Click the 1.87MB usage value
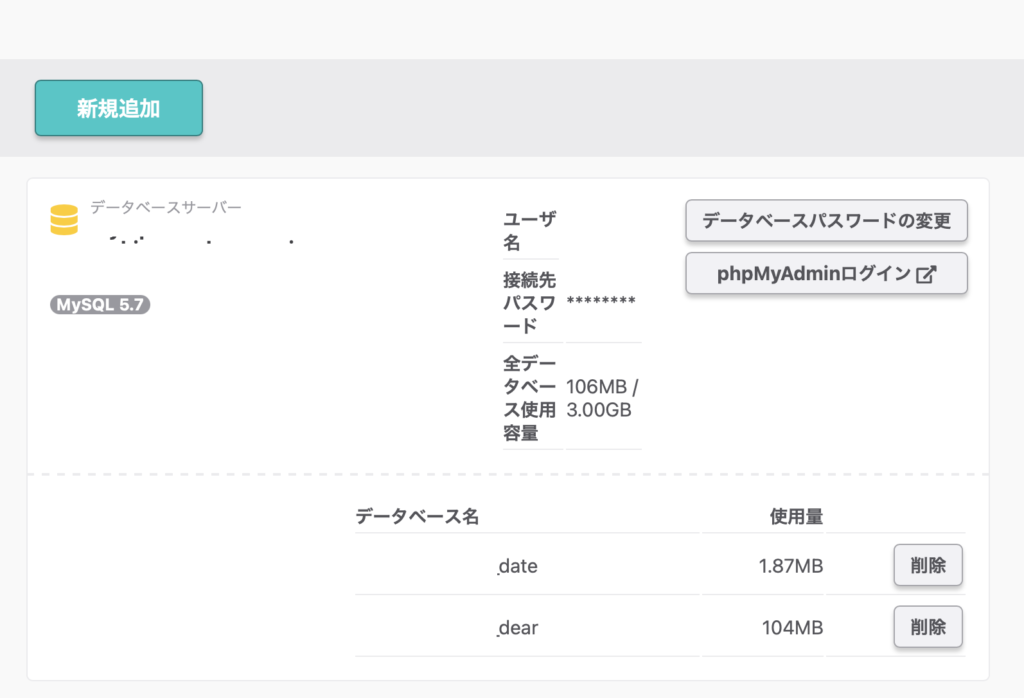The height and width of the screenshot is (698, 1024). coord(790,566)
